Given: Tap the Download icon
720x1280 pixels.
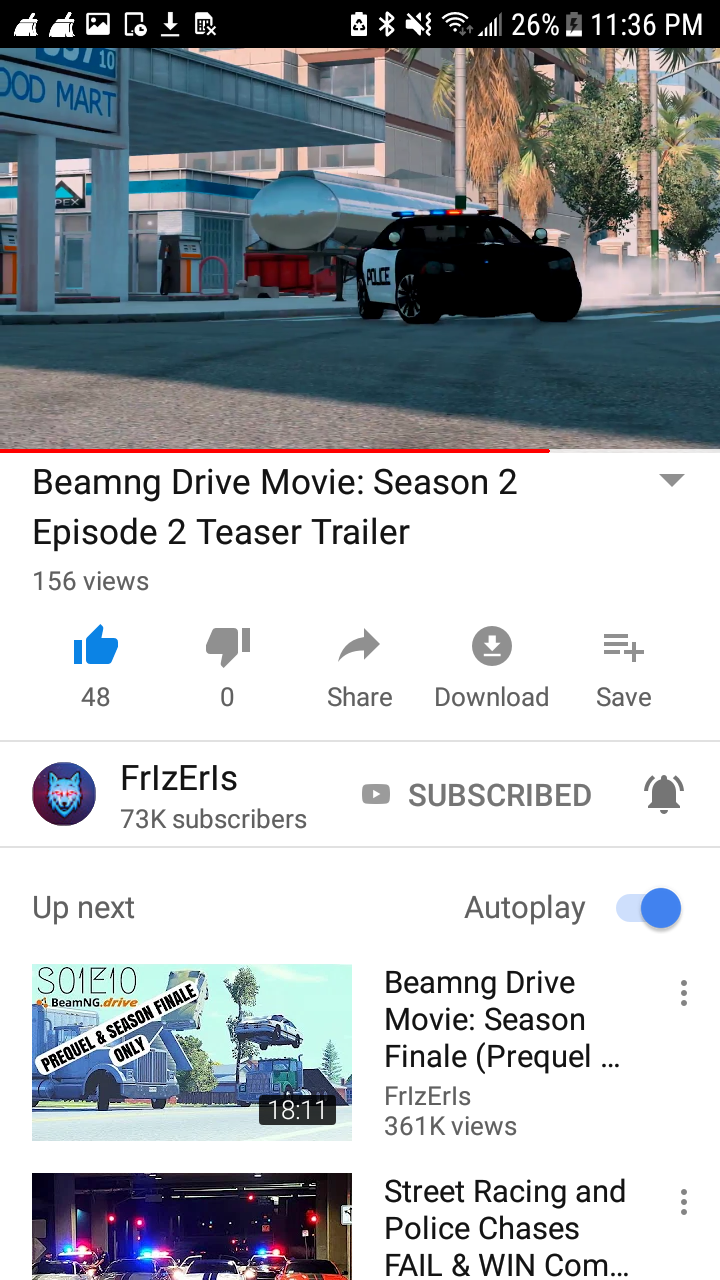Looking at the screenshot, I should tap(491, 646).
